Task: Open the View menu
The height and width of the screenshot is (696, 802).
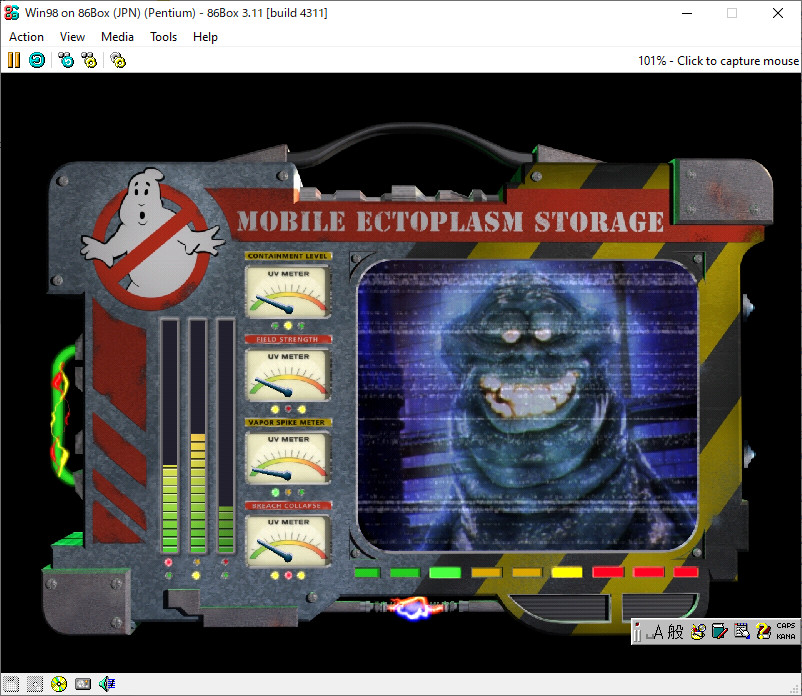Action: point(72,37)
